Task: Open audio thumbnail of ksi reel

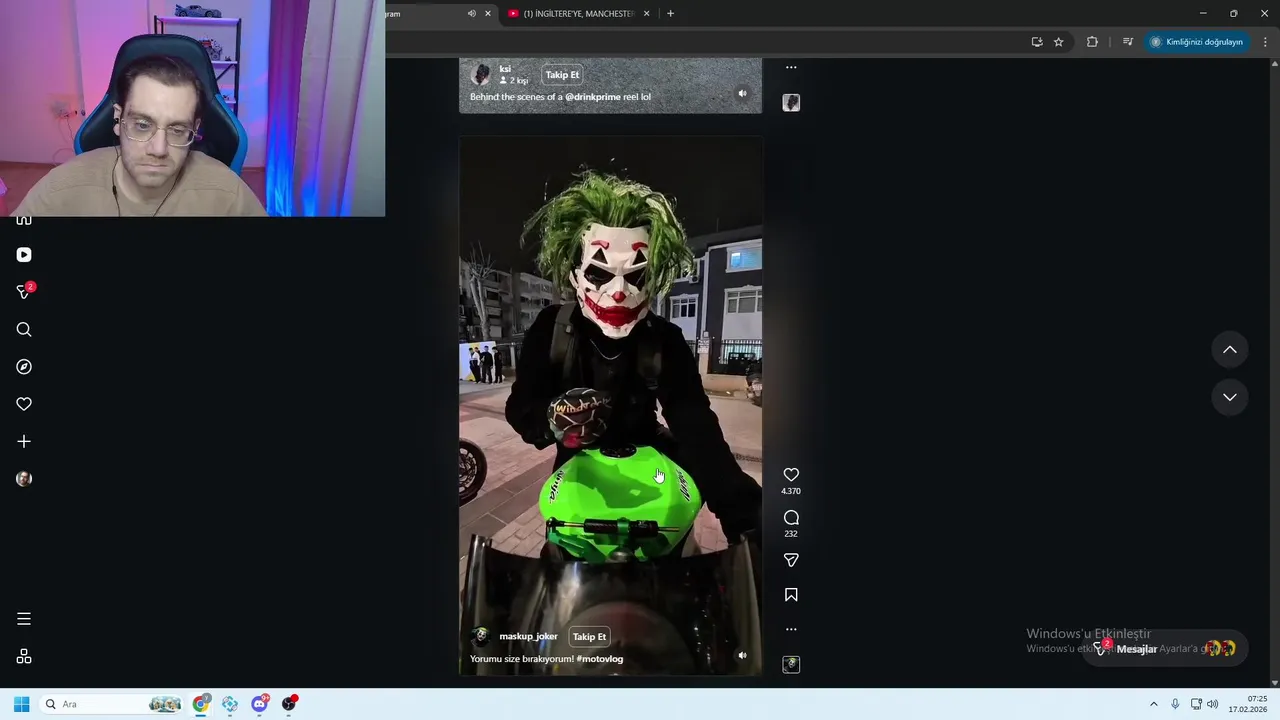Action: pos(791,103)
